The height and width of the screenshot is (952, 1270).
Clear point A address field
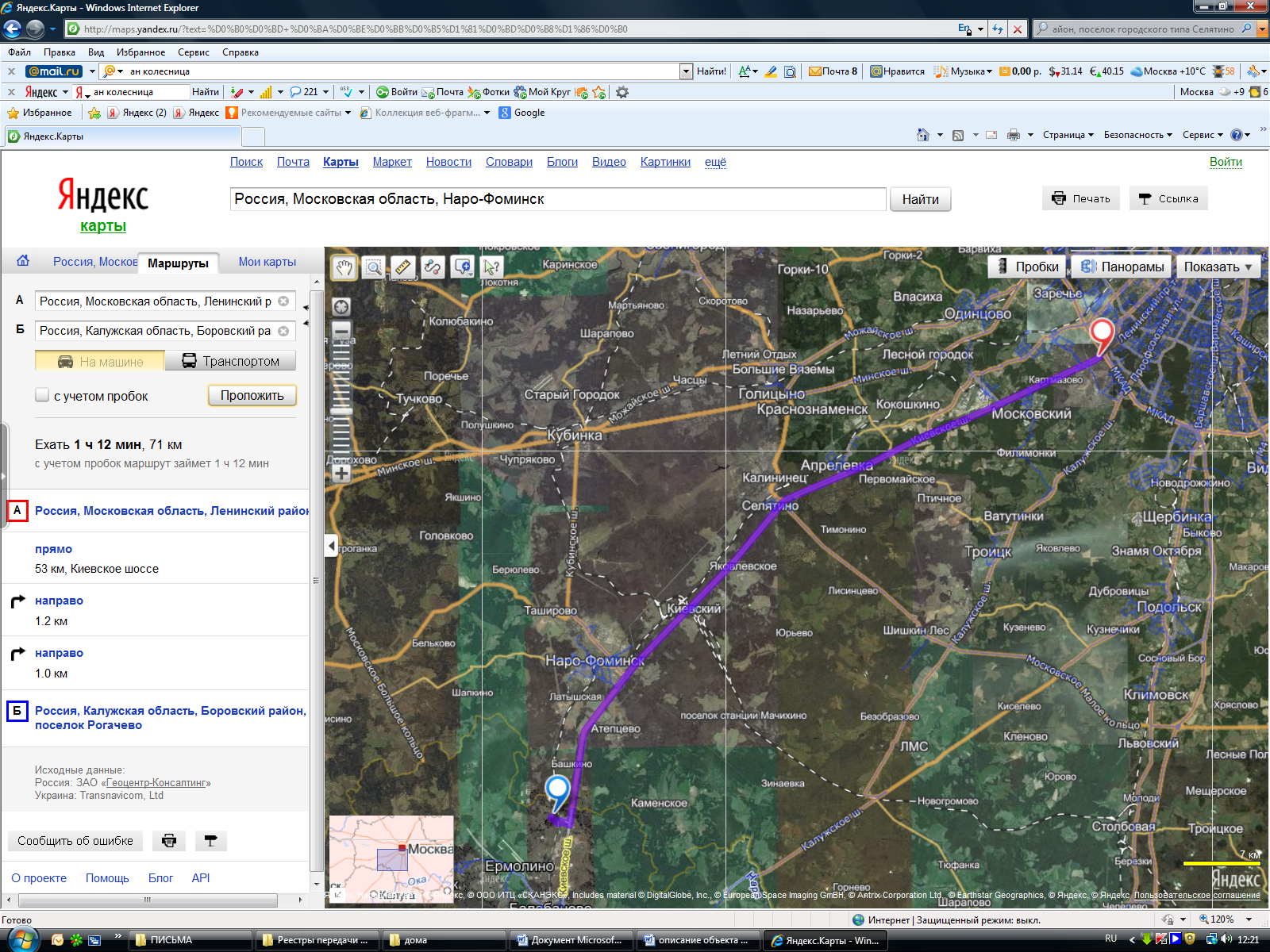point(283,301)
